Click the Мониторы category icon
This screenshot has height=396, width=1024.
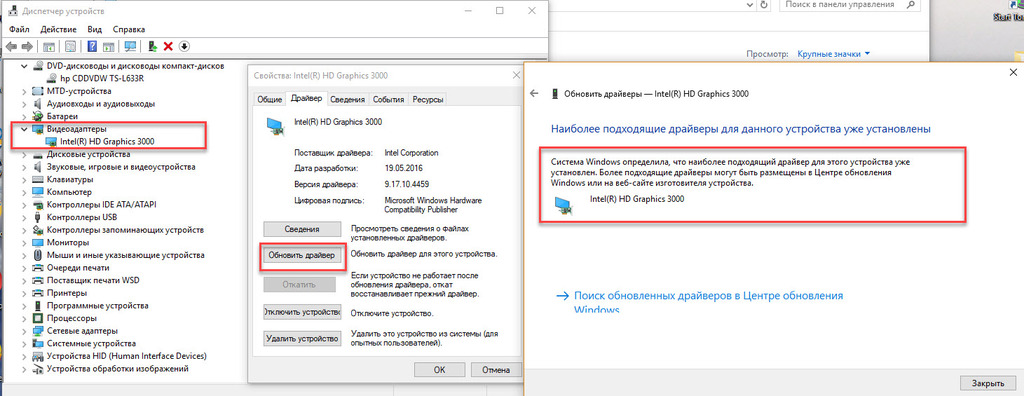click(37, 243)
